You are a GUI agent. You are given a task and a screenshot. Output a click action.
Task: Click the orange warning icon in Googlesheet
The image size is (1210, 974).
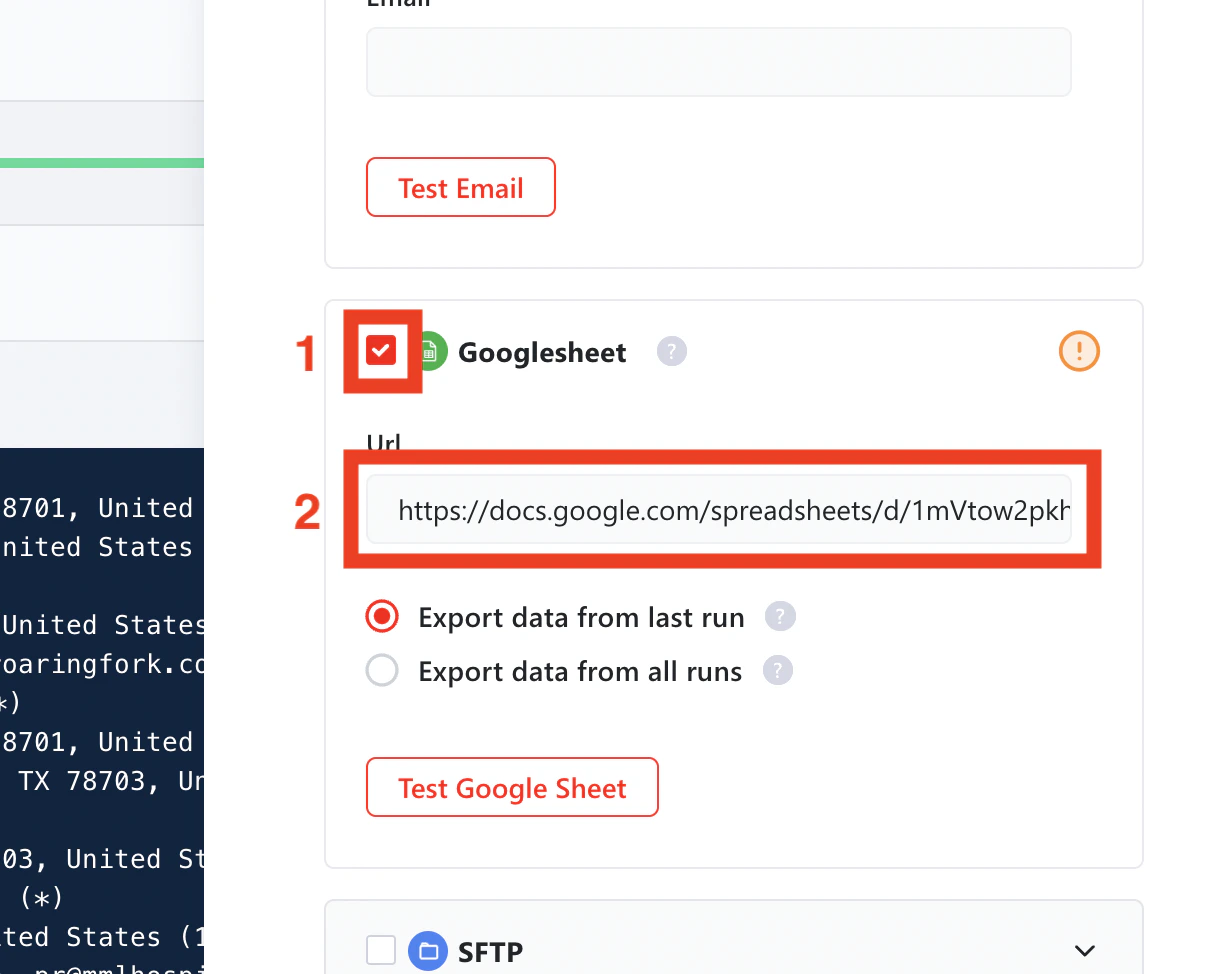(1079, 351)
